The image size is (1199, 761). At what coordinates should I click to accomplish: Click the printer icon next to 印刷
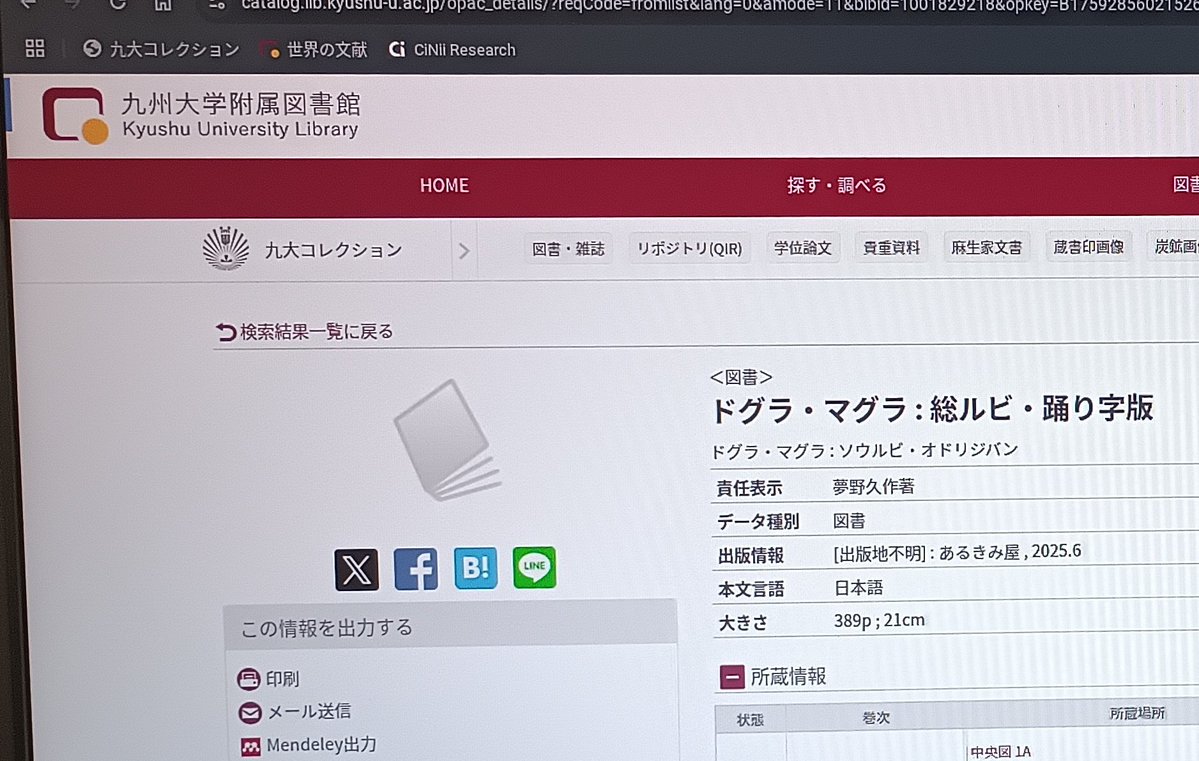coord(249,679)
